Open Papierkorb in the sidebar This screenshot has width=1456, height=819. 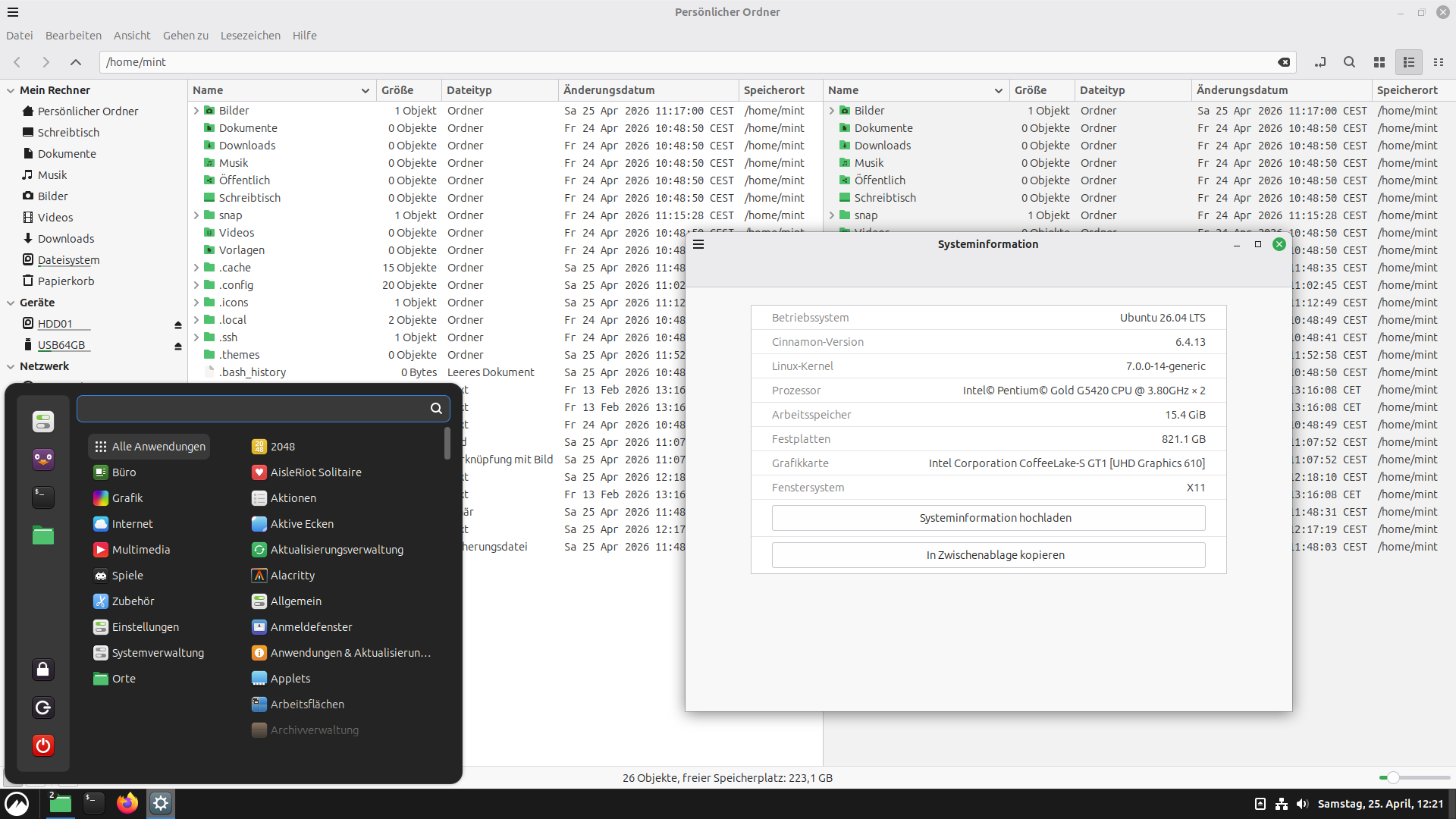point(66,281)
